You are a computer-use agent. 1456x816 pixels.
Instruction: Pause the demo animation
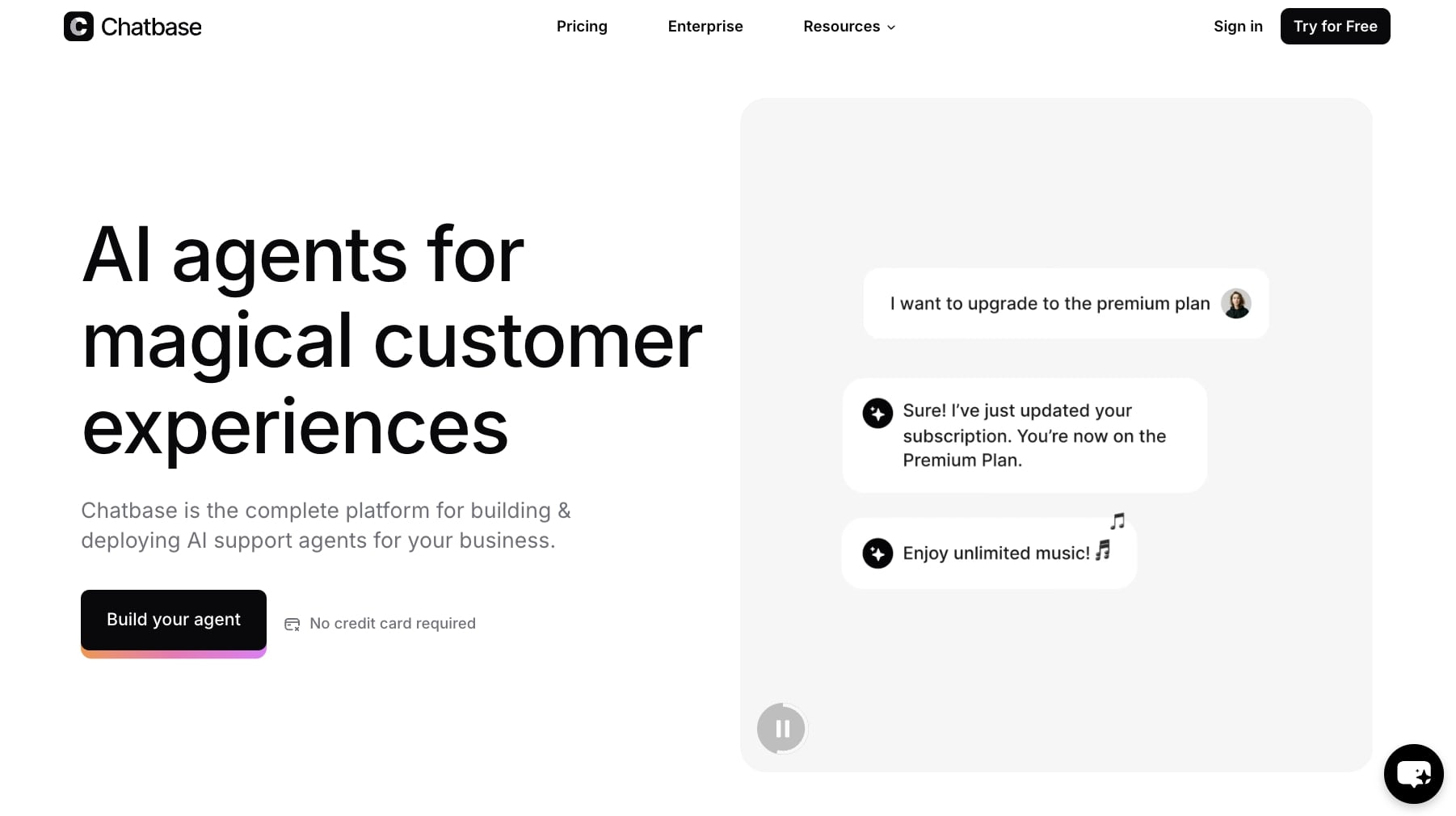click(x=781, y=728)
